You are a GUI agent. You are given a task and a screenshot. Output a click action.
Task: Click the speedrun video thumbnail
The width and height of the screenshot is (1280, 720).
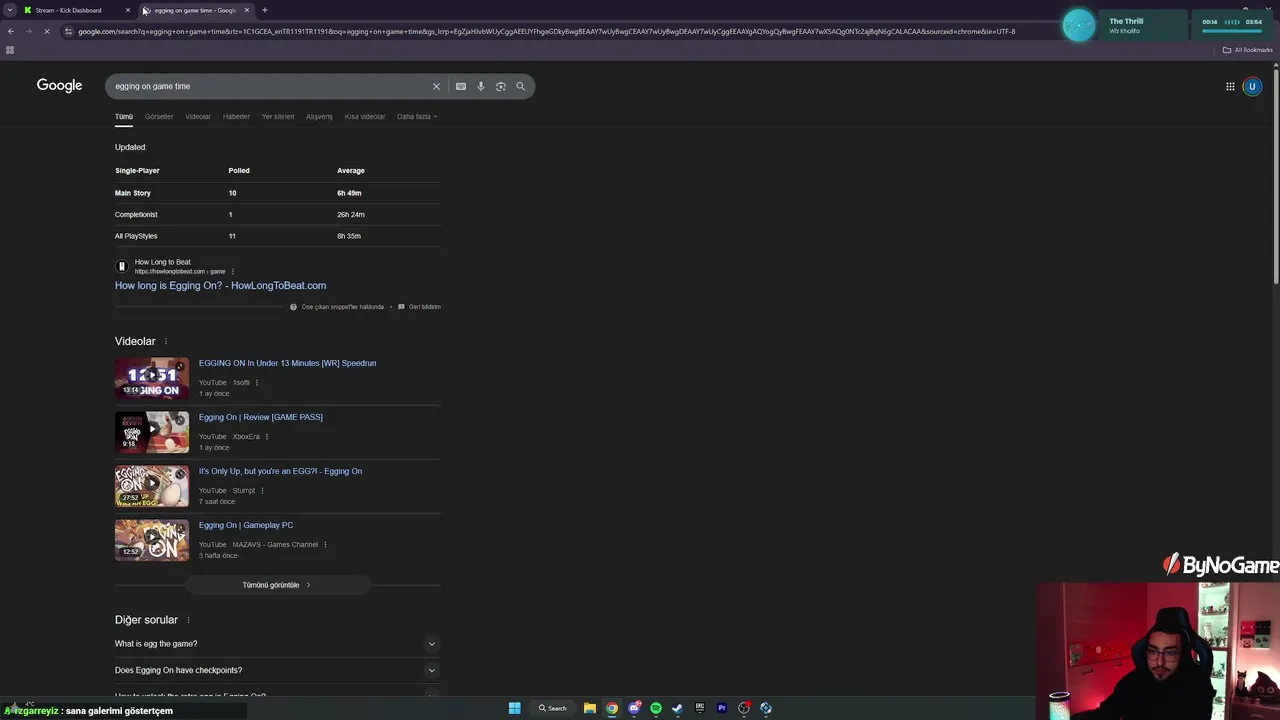coord(151,378)
